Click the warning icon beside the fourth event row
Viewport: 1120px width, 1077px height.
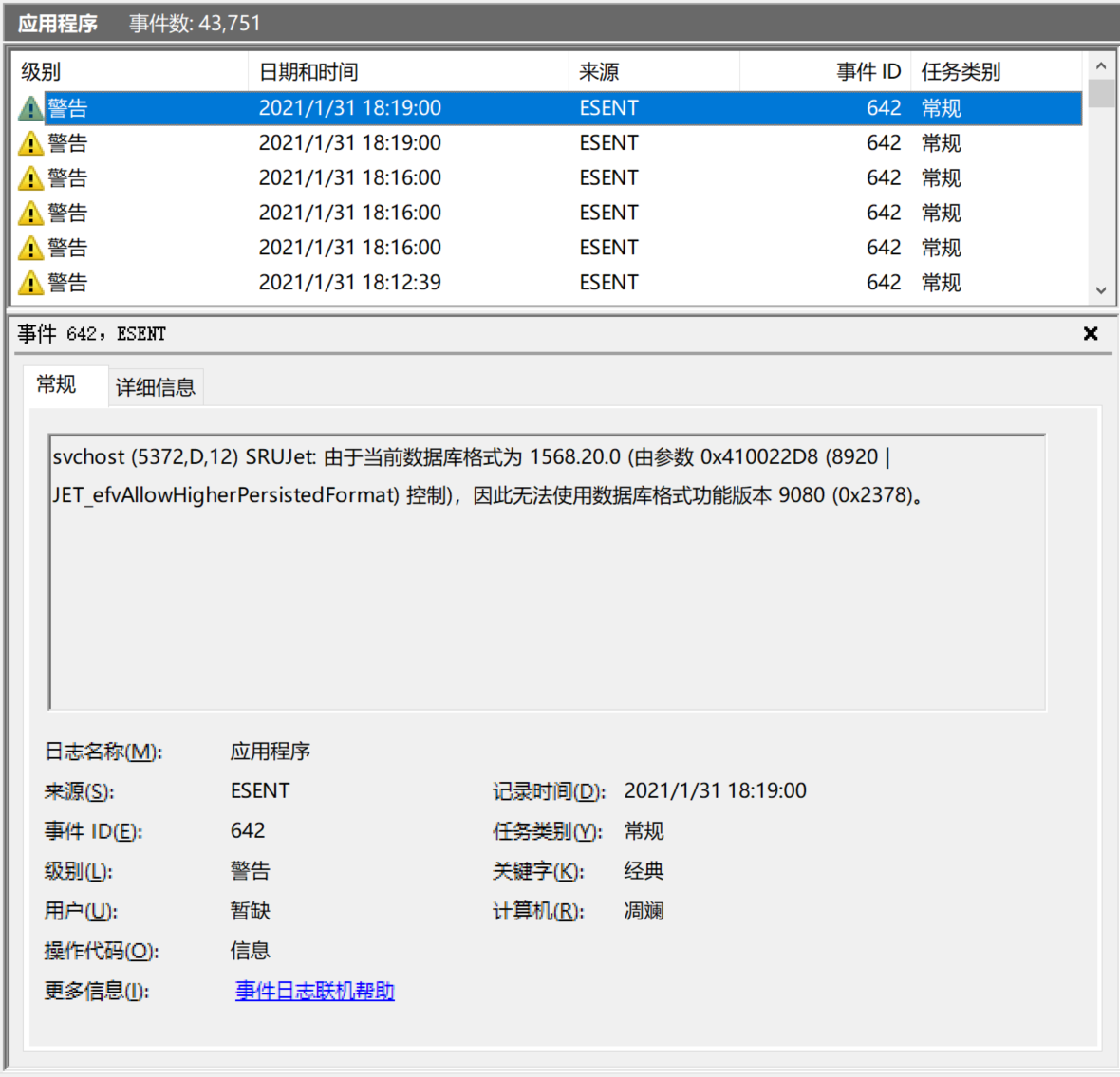click(31, 212)
